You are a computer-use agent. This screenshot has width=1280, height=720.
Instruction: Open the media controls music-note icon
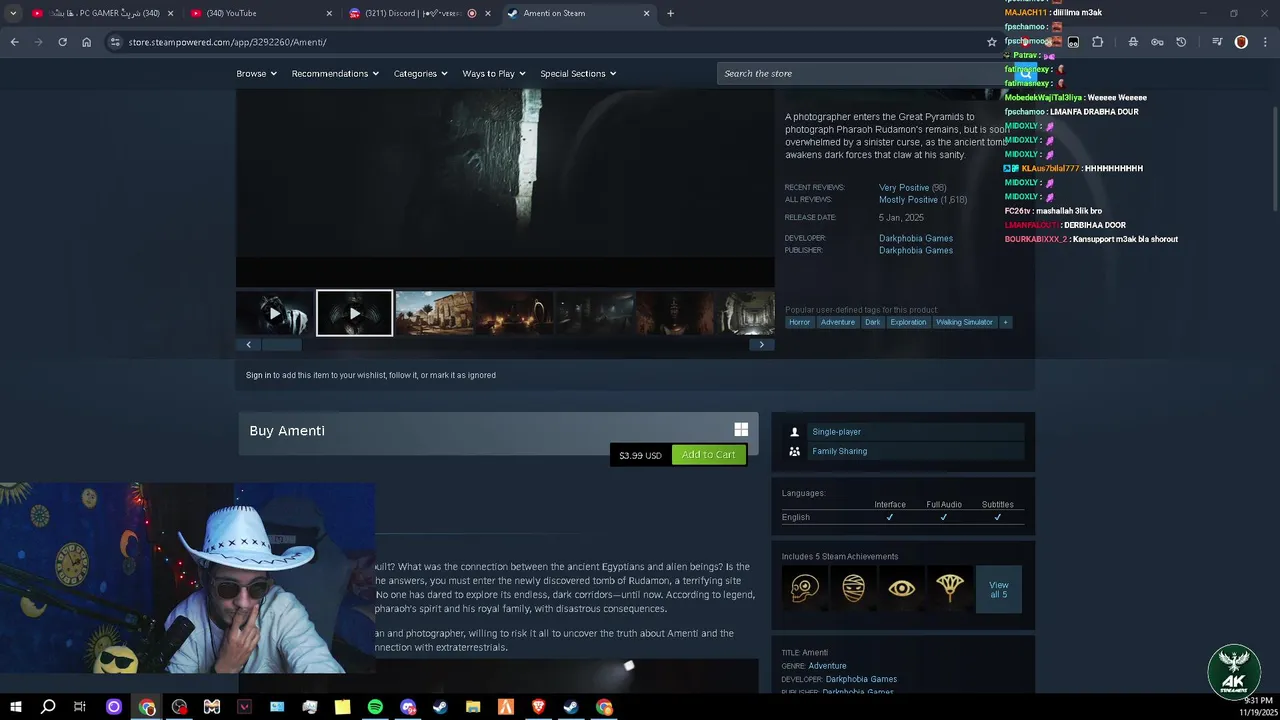point(1217,42)
